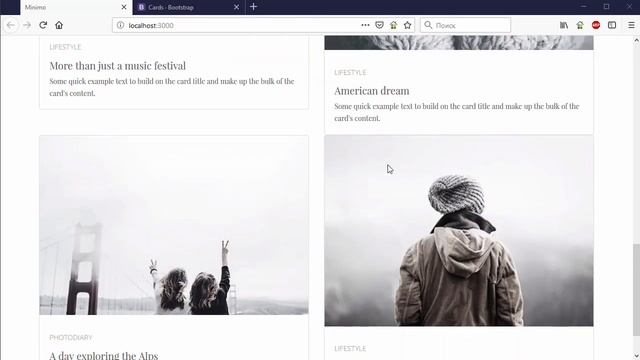Click the house extension icon in address bar
This screenshot has width=640, height=360.
(393, 25)
